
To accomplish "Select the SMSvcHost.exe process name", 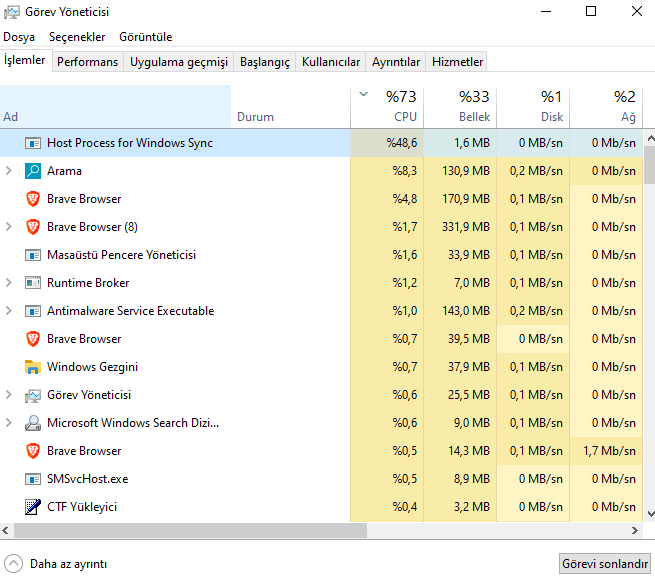I will tap(87, 479).
